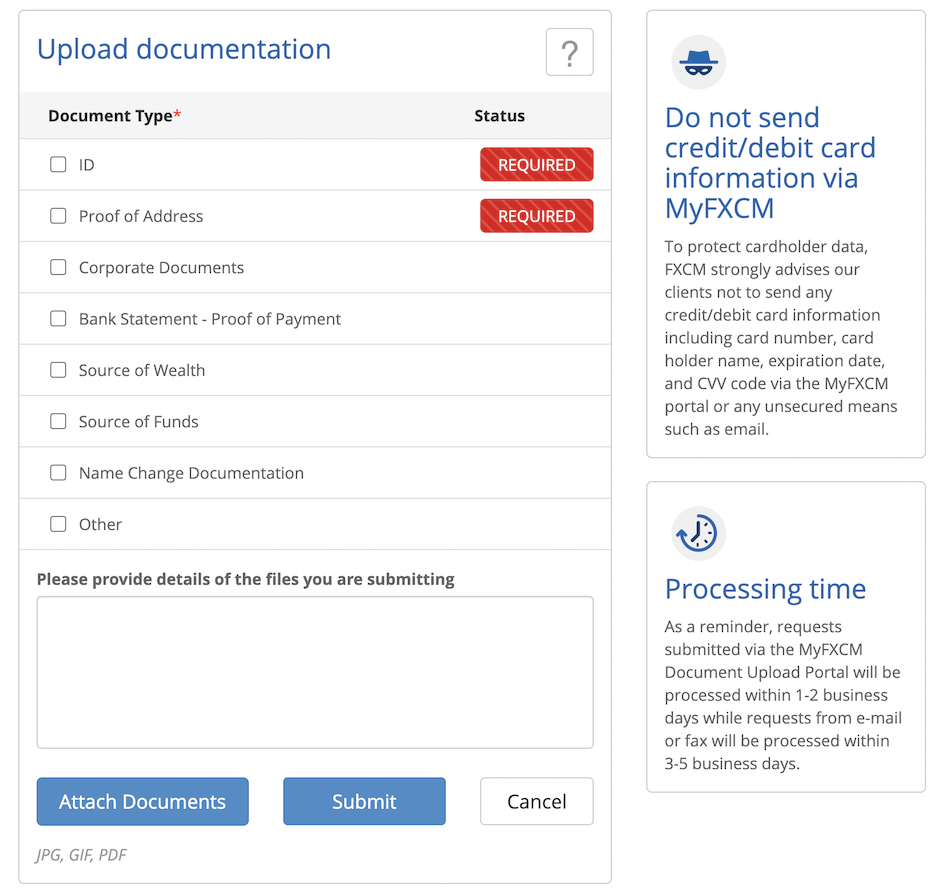Check the Name Change Documentation box
This screenshot has height=896, width=950.
coord(59,473)
